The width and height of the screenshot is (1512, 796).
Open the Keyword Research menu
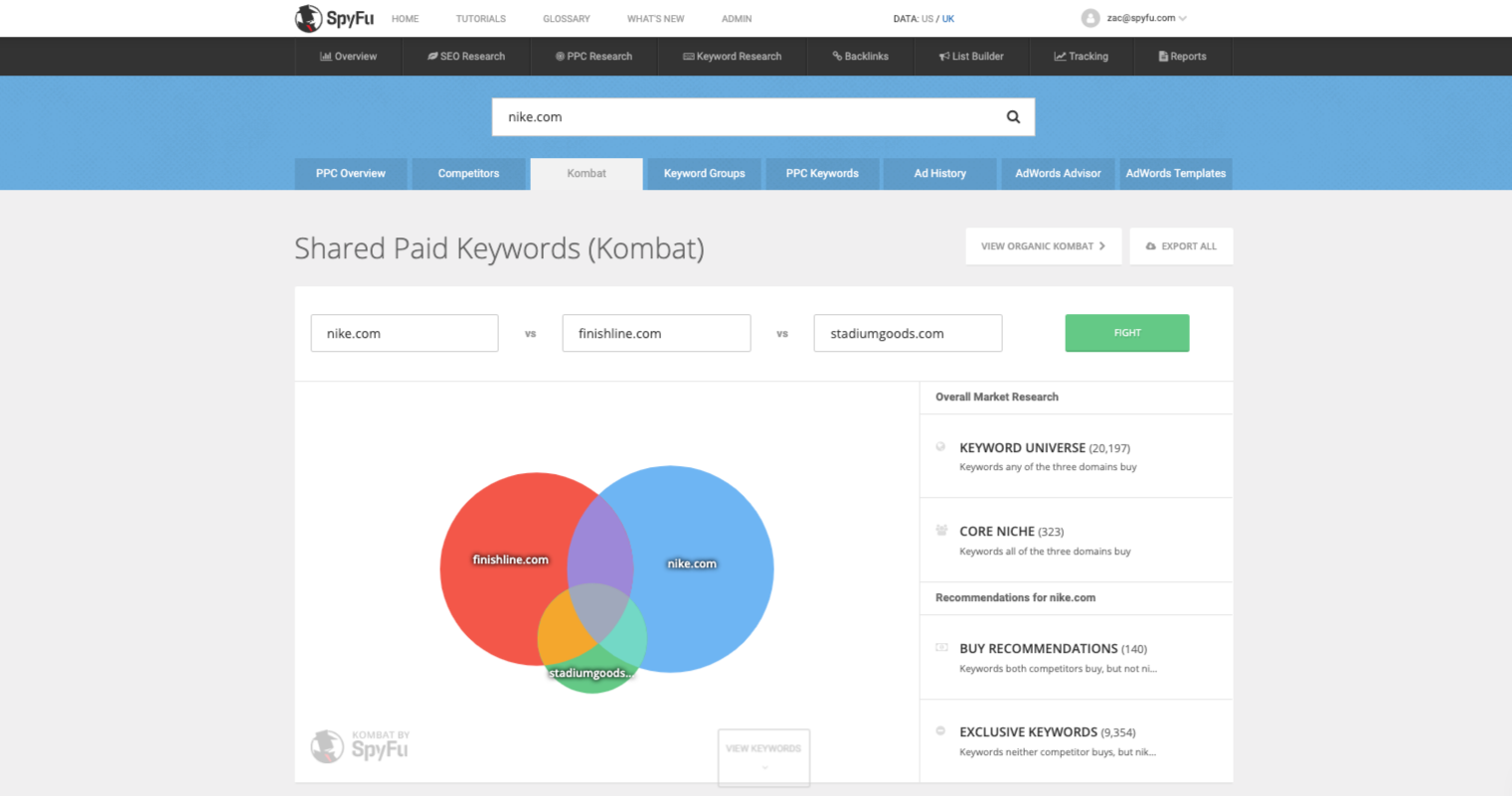733,57
